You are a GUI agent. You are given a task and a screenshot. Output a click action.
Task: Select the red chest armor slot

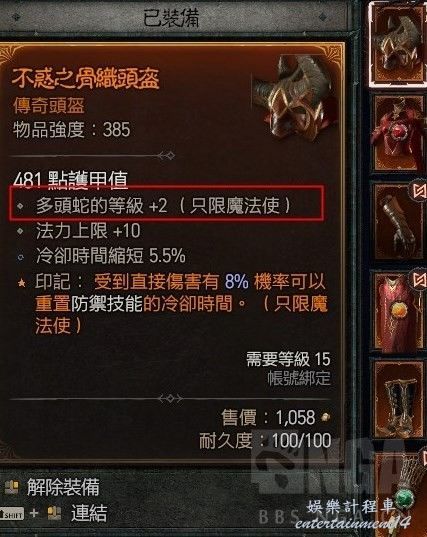[399, 133]
